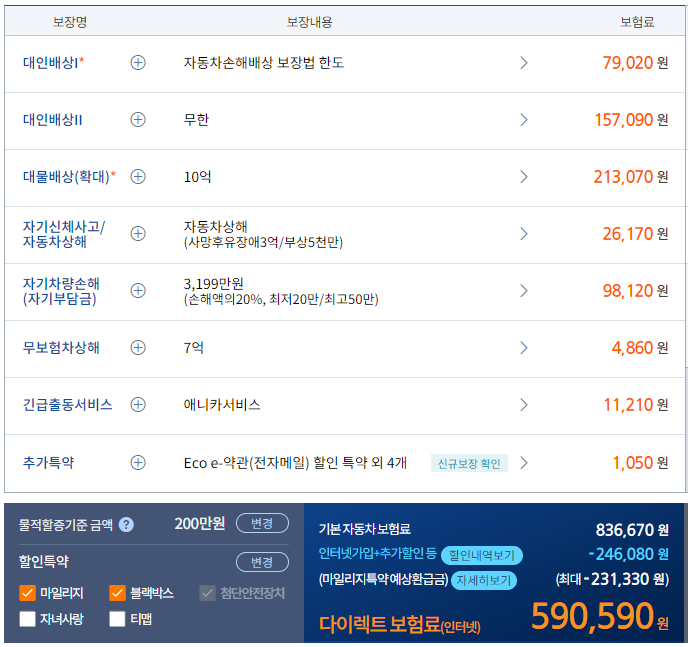Check the 티맵 discount checkbox
Image resolution: width=688 pixels, height=647 pixels.
point(117,619)
